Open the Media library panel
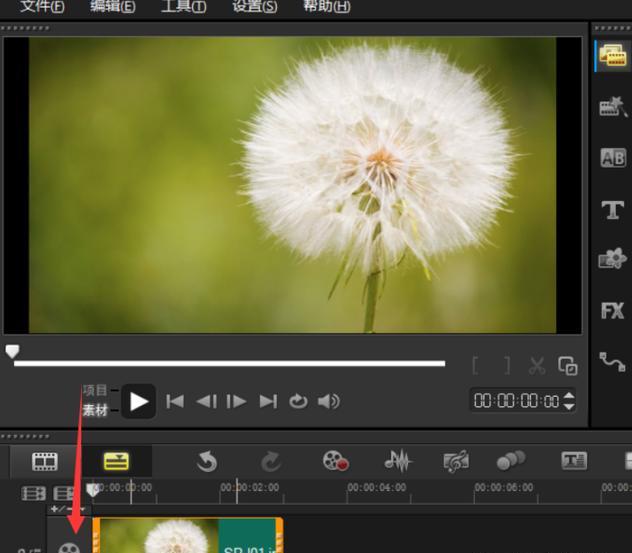This screenshot has width=632, height=553. coord(612,55)
